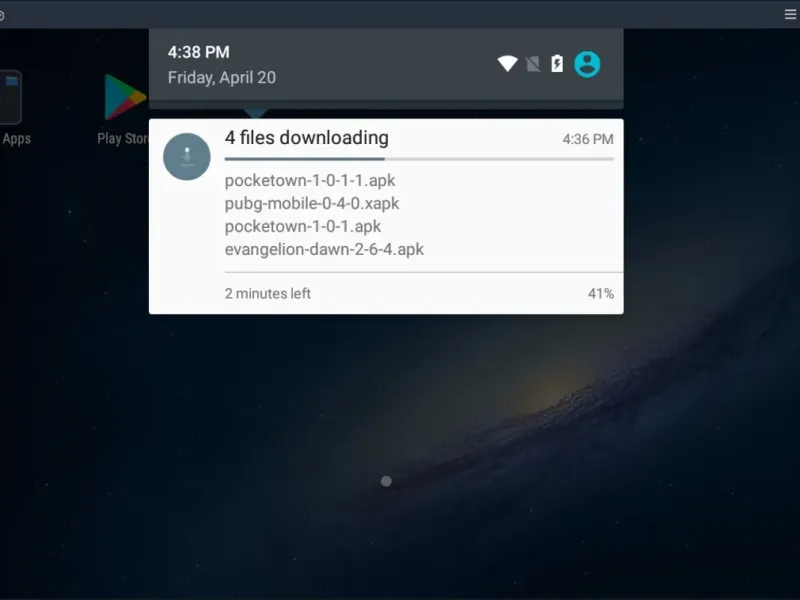Image resolution: width=800 pixels, height=600 pixels.
Task: Open the hamburger menu in top bar
Action: pos(790,14)
